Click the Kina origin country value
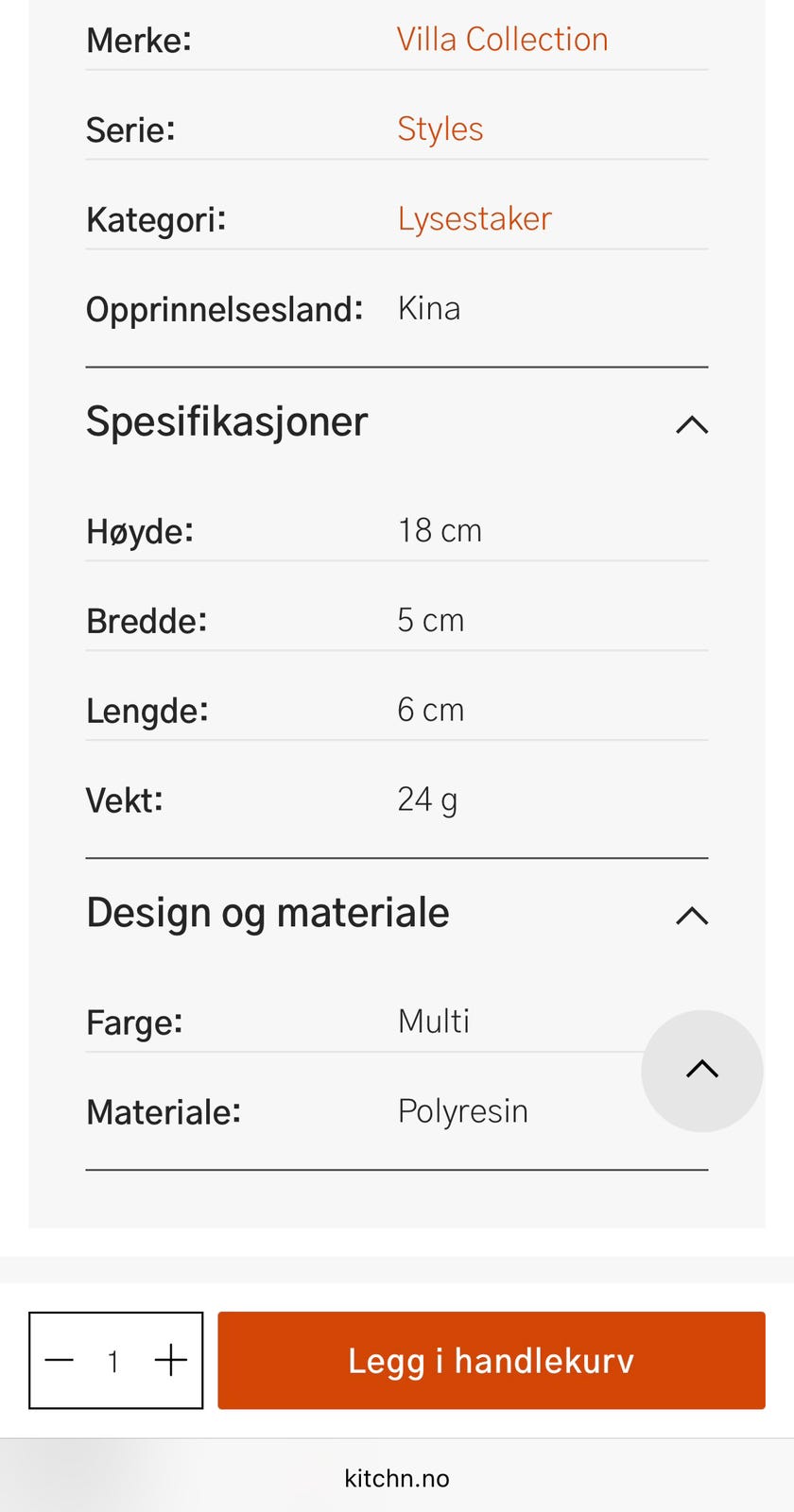This screenshot has width=794, height=1512. [429, 308]
